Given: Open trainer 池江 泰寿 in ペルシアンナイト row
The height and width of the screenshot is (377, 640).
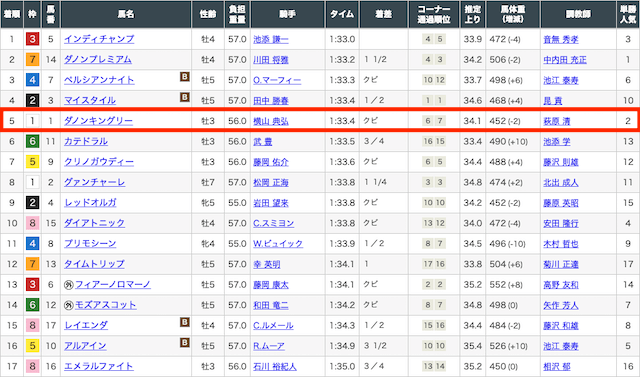Looking at the screenshot, I should pos(561,80).
